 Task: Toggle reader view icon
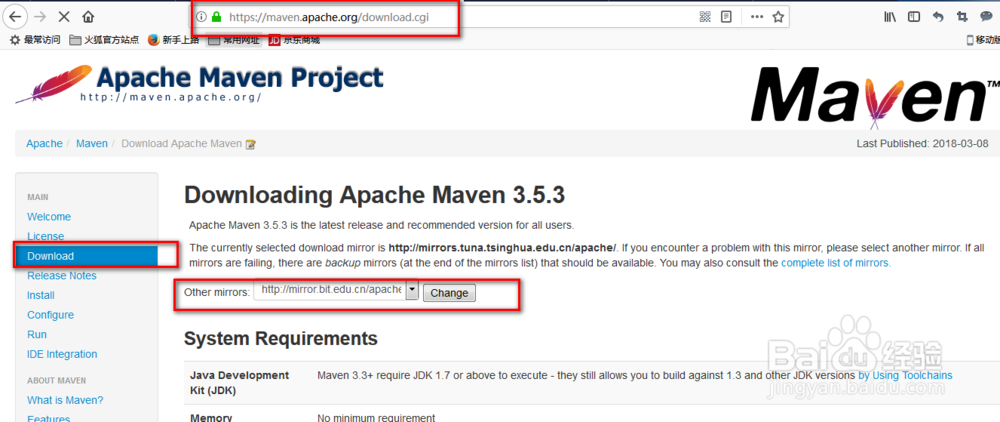coord(726,17)
